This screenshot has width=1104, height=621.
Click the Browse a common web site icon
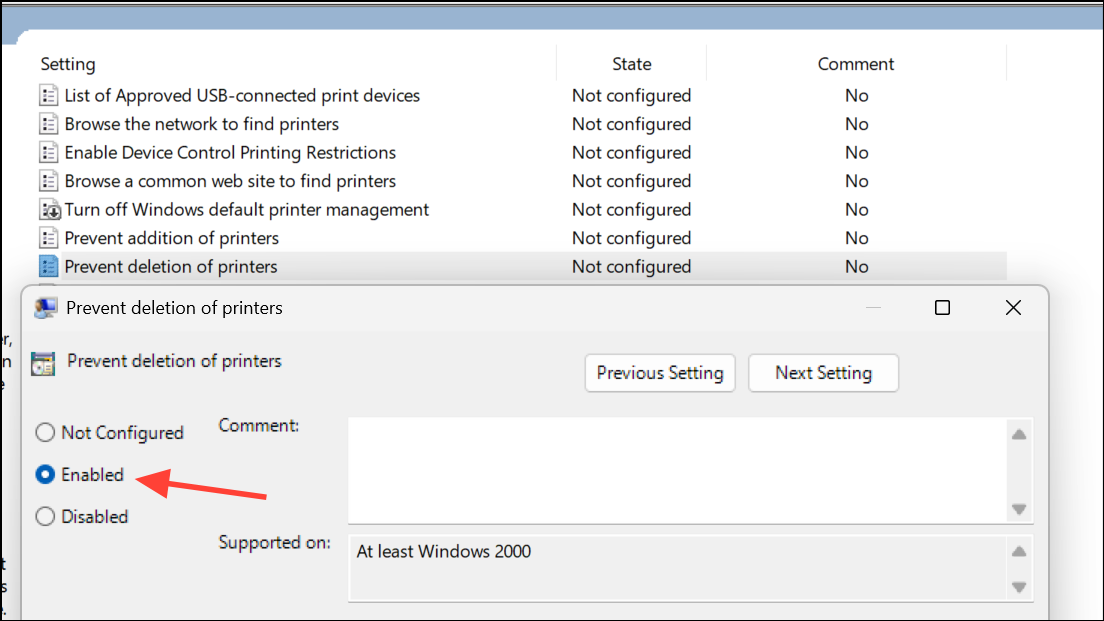[x=49, y=181]
